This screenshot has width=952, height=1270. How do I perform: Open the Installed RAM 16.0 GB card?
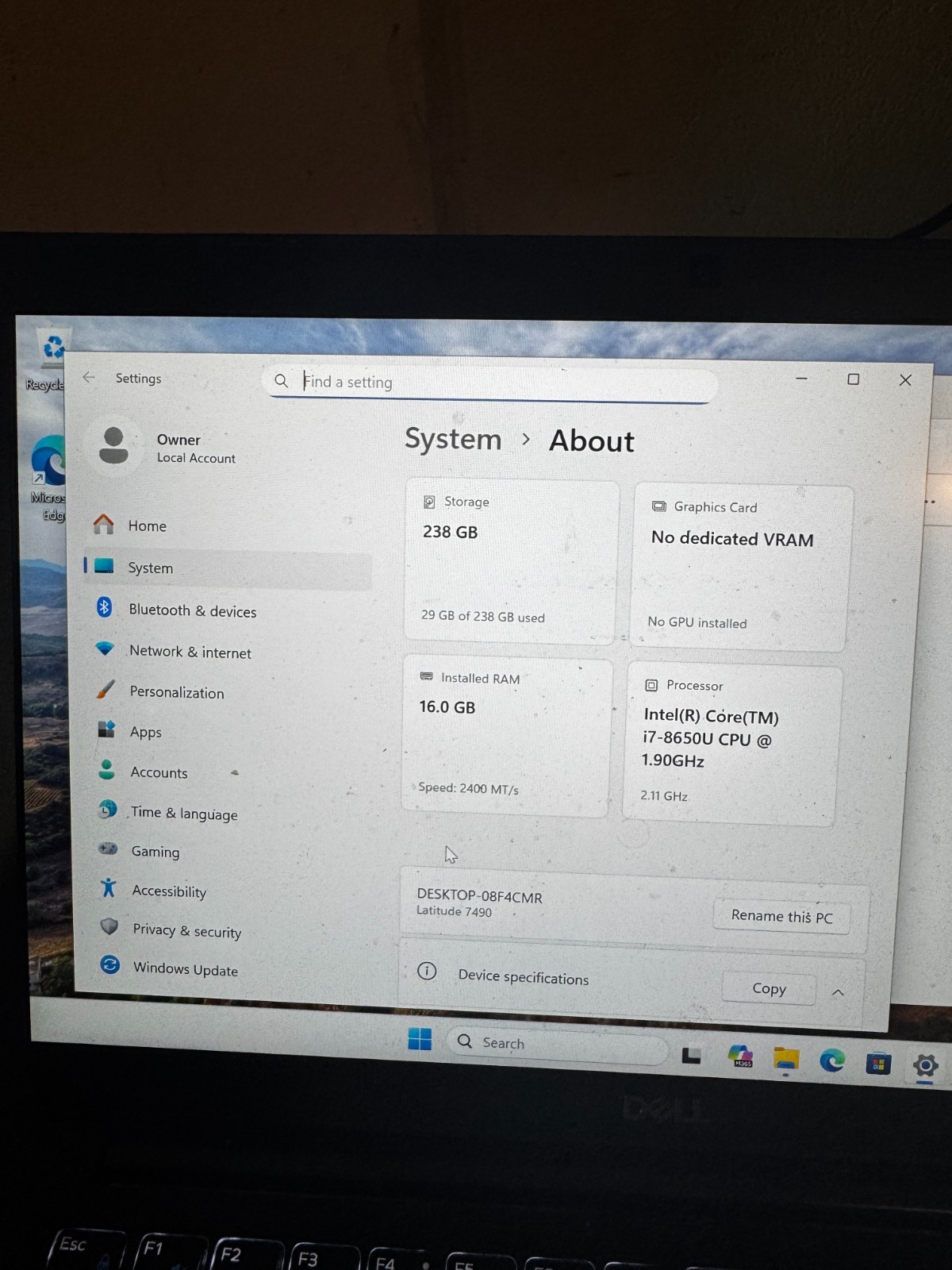(506, 735)
